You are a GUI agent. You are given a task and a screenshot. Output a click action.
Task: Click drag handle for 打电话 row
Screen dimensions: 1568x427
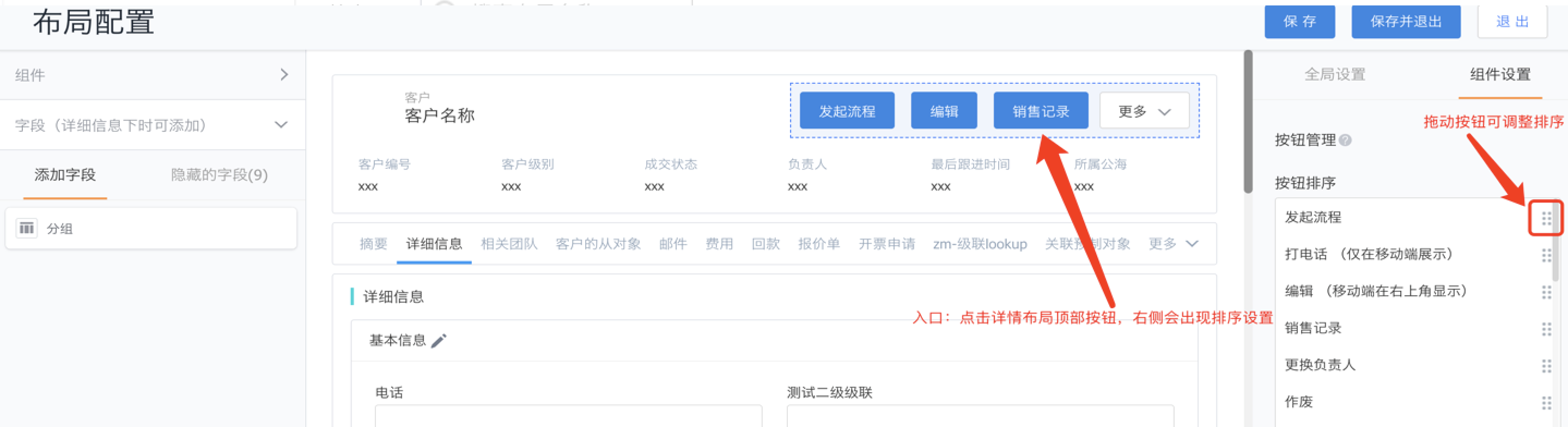(1546, 255)
